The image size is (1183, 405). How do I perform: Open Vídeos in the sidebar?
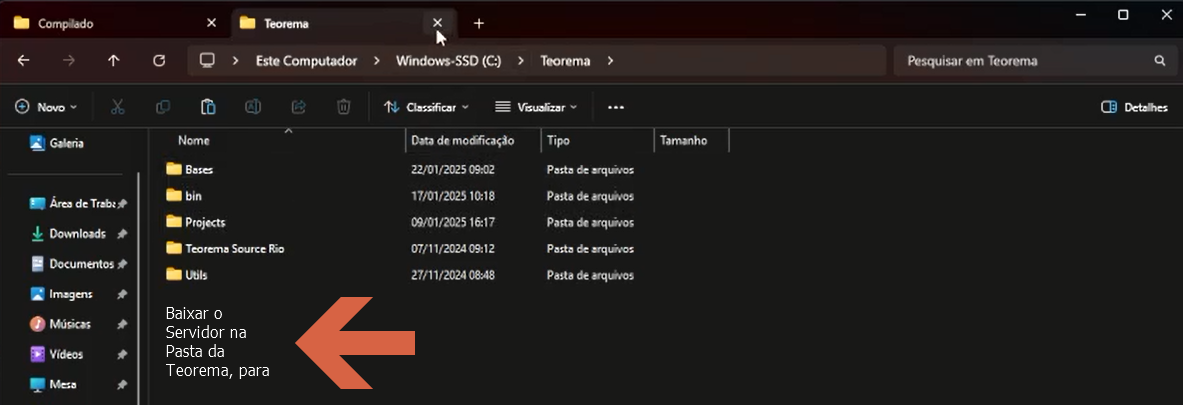(x=57, y=354)
